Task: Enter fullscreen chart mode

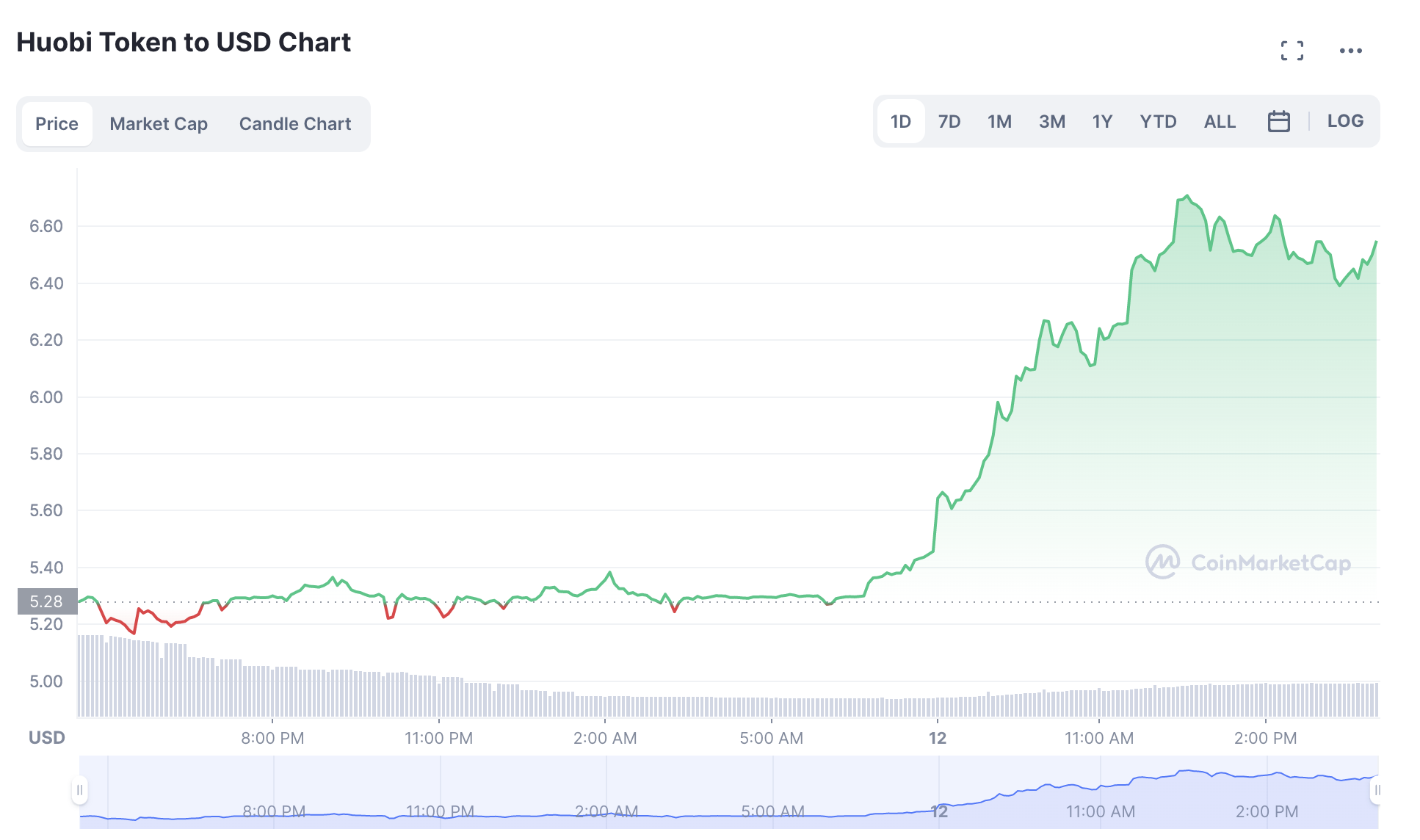Action: tap(1292, 51)
